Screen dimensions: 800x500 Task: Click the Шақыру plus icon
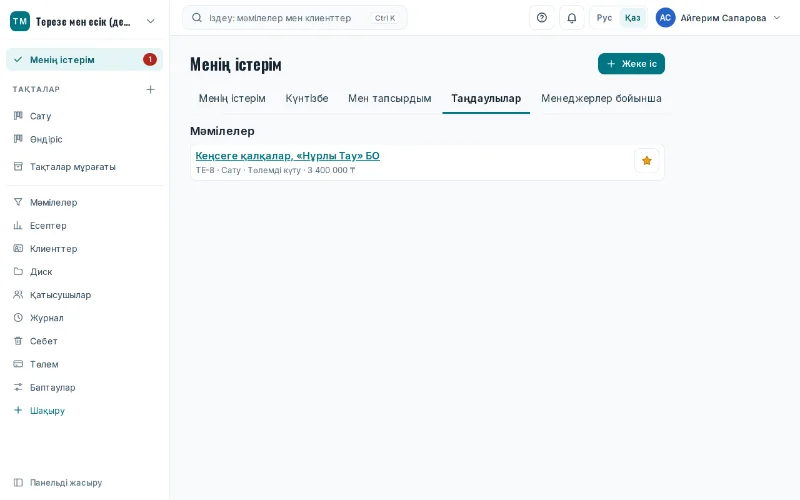[x=18, y=410]
